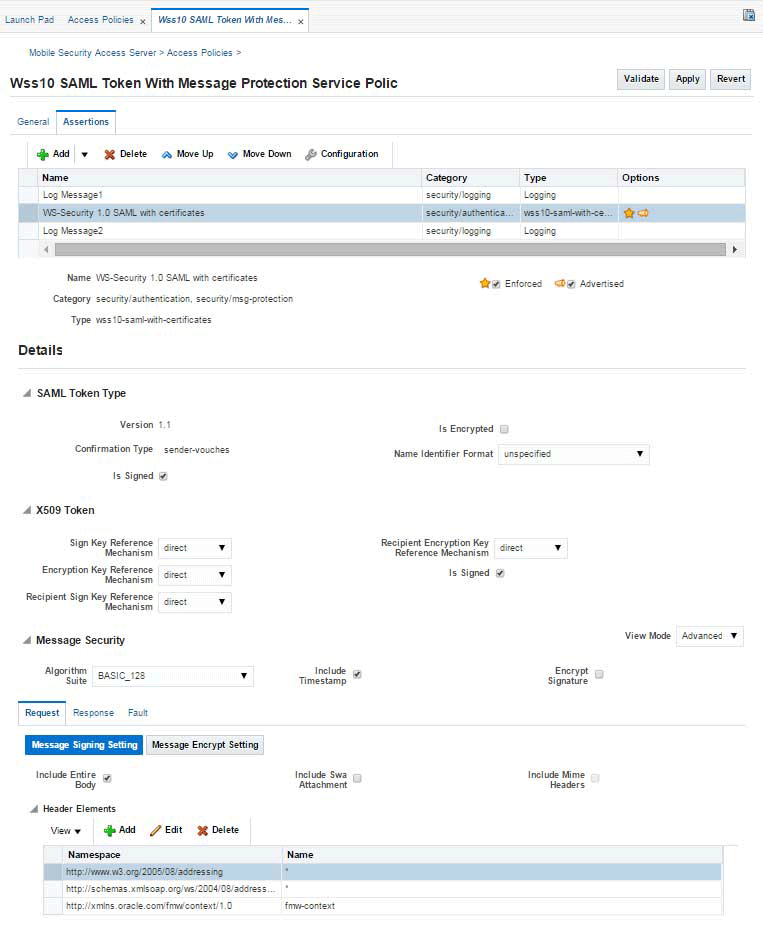Viewport: 763px width, 926px height.
Task: Select the schemas.xmlsoap.org addressing namespace row
Action: coord(383,889)
